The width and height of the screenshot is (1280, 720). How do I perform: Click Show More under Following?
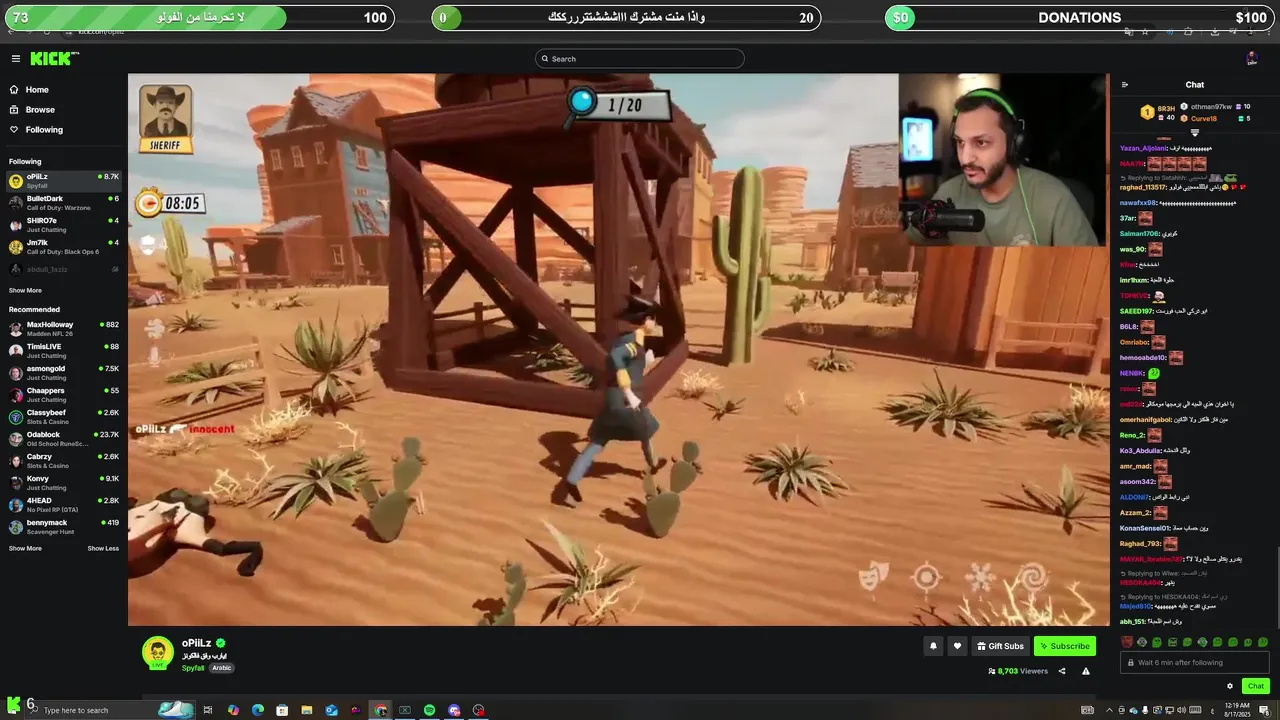pos(25,290)
